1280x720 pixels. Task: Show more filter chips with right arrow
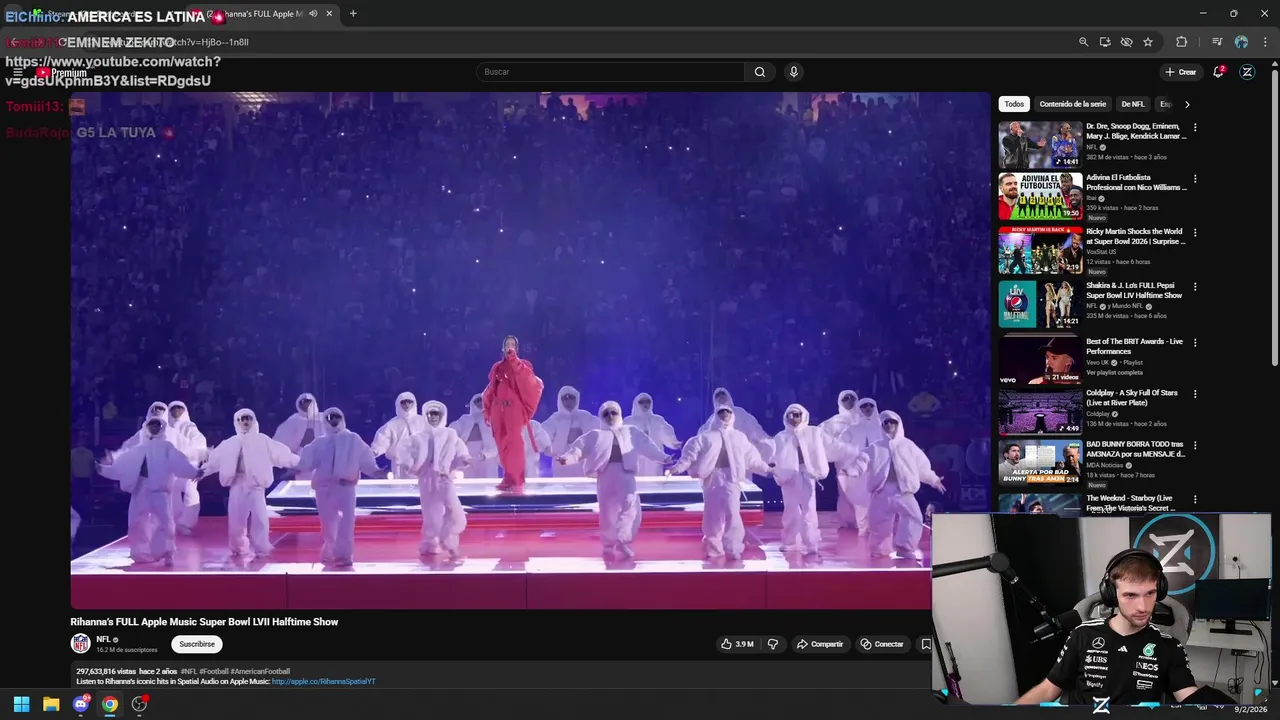click(x=1187, y=104)
